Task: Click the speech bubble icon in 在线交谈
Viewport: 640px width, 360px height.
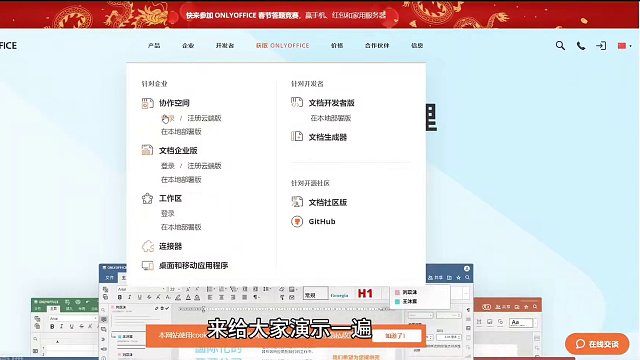Action: [580, 344]
